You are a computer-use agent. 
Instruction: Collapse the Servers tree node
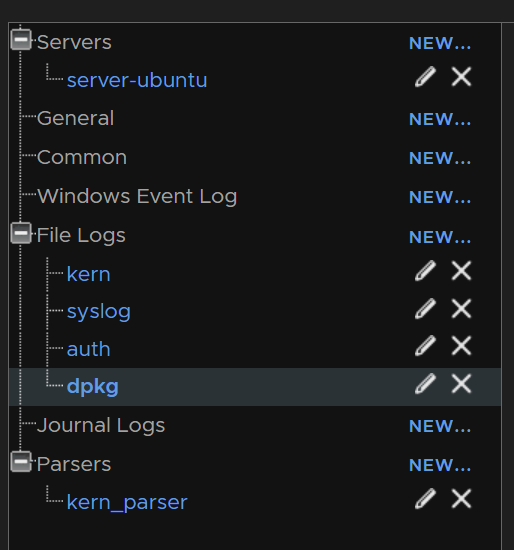tap(21, 40)
